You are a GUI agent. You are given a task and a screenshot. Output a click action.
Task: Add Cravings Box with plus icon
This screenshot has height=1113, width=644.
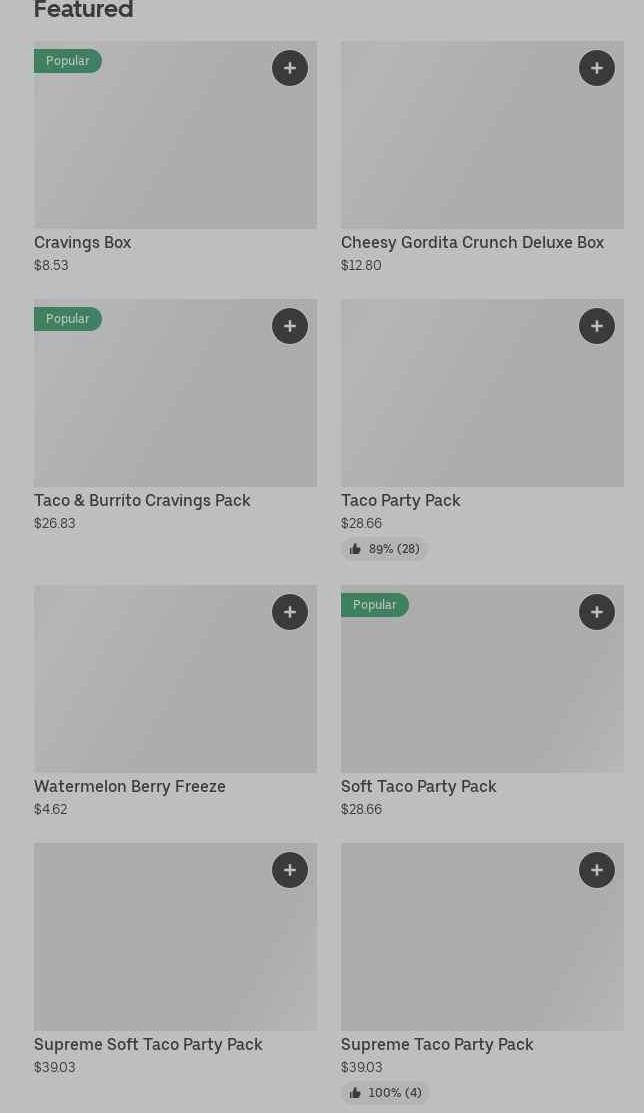click(x=290, y=68)
